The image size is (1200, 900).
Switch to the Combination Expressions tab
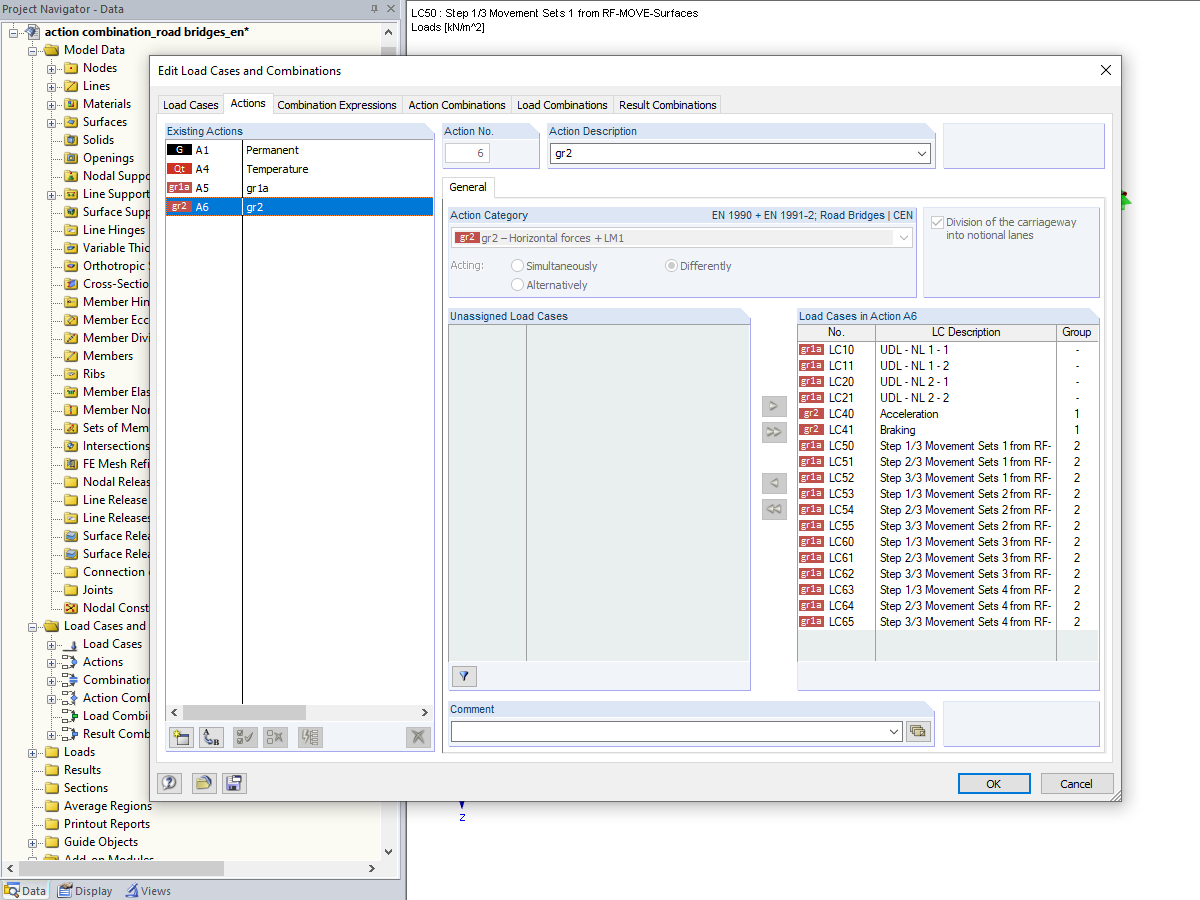point(337,105)
